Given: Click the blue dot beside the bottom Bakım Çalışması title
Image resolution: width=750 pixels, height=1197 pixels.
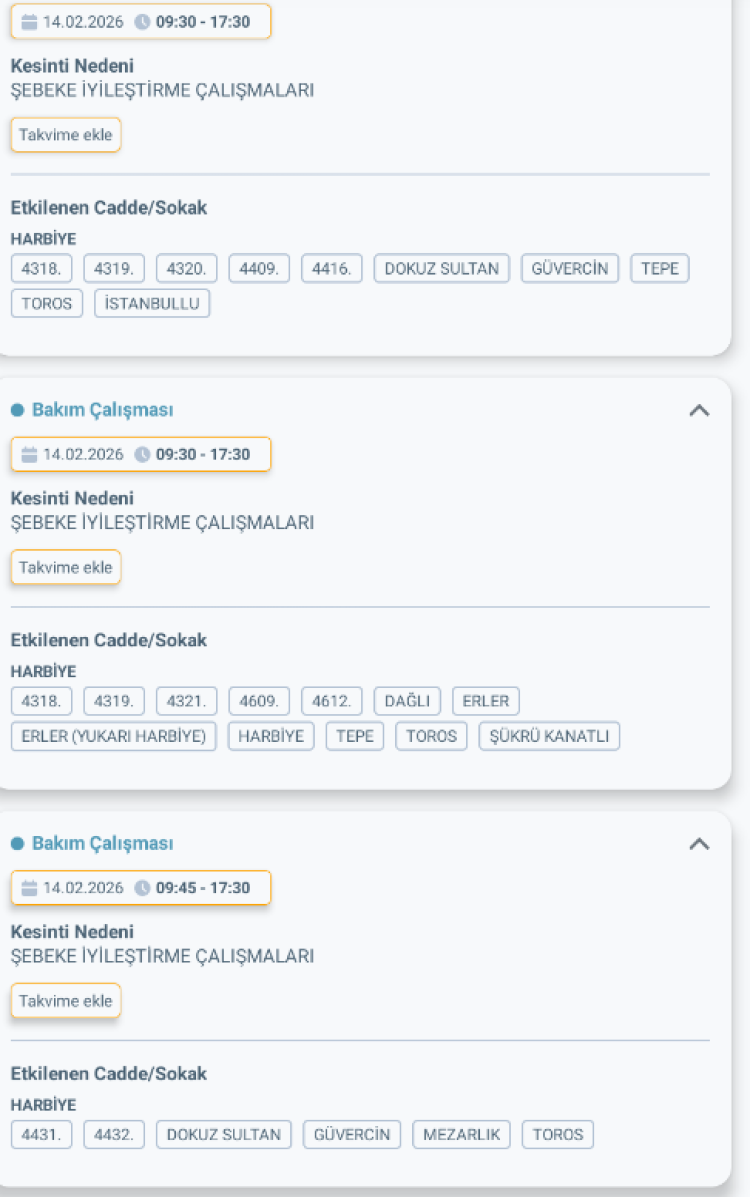Looking at the screenshot, I should click(x=17, y=844).
